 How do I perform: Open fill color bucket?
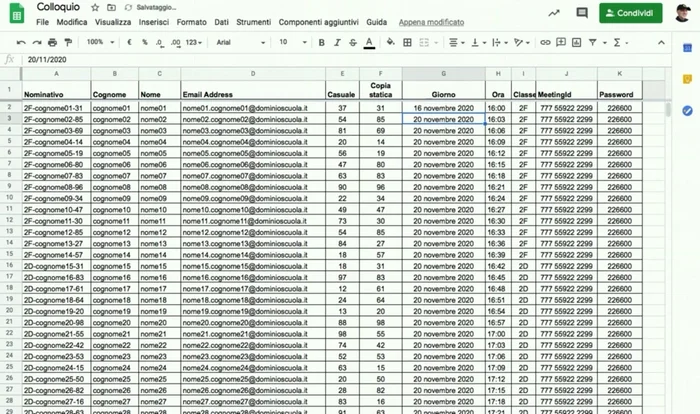pyautogui.click(x=391, y=42)
